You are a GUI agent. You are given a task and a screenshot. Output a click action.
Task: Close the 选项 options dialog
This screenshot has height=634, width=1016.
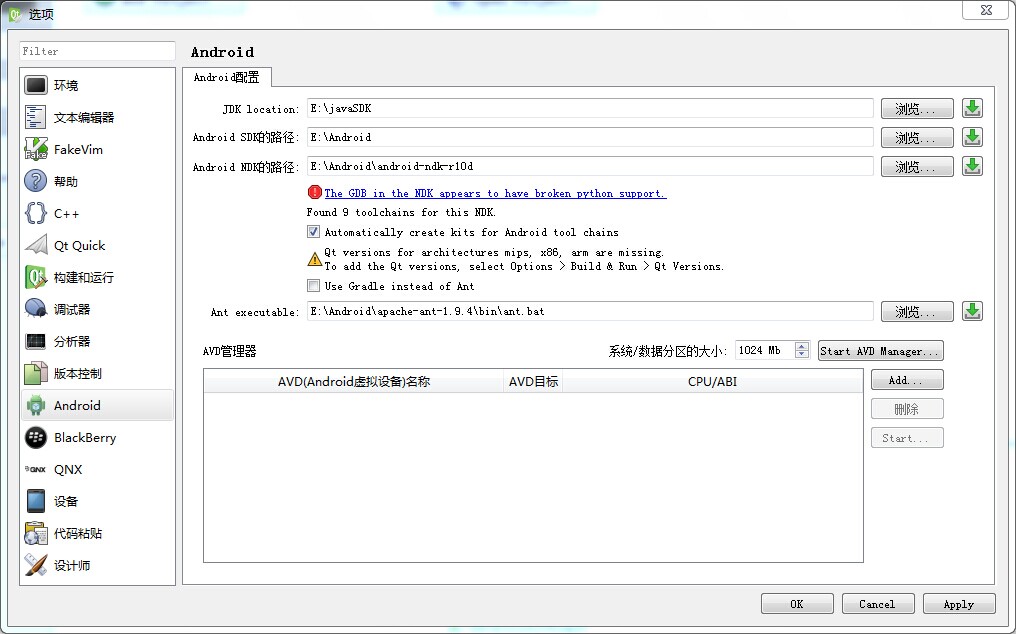(x=986, y=10)
